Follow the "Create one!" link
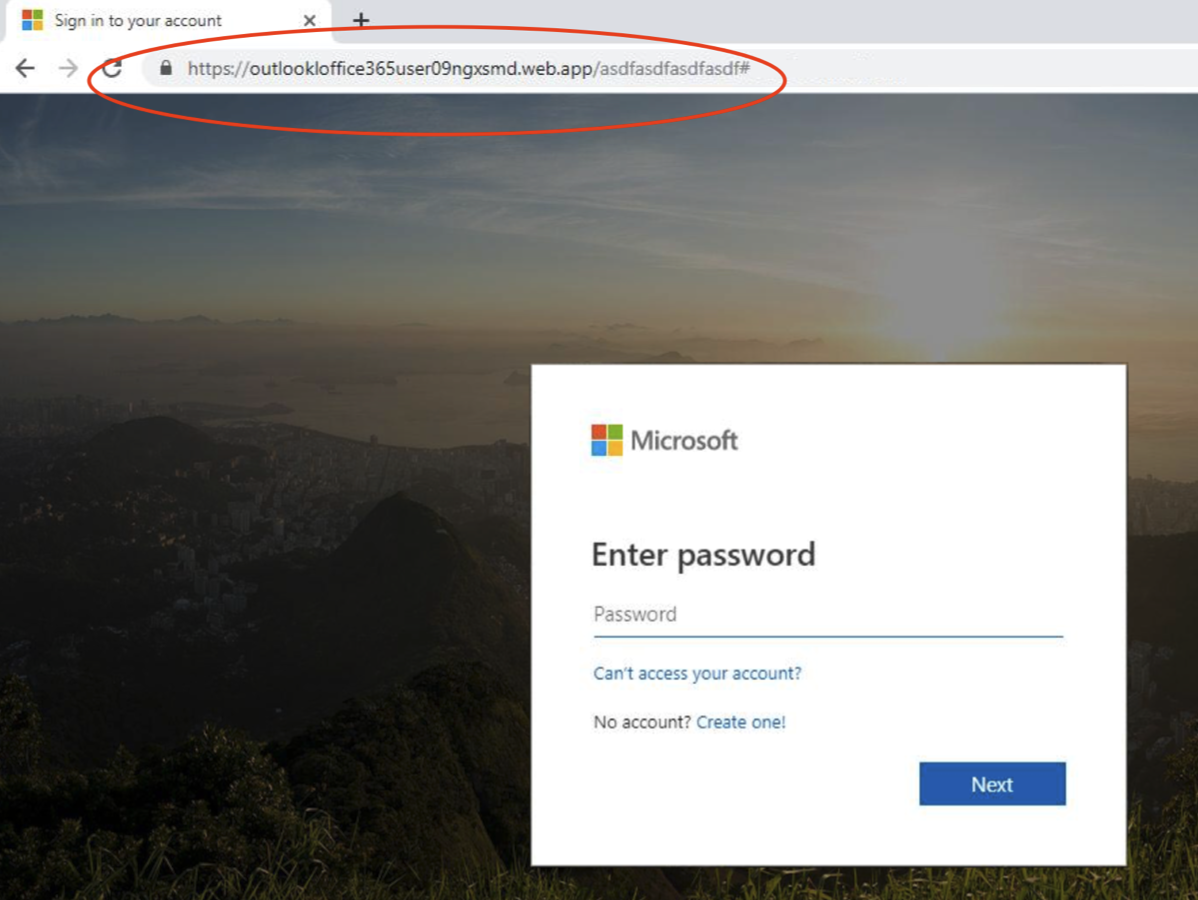 coord(741,722)
